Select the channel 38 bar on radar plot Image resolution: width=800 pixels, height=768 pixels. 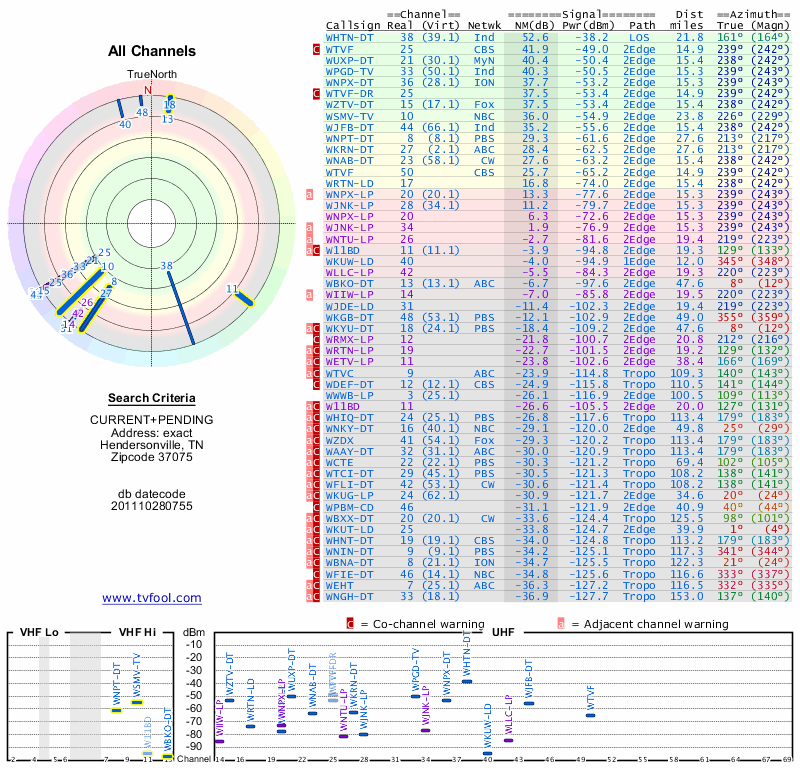tap(181, 309)
